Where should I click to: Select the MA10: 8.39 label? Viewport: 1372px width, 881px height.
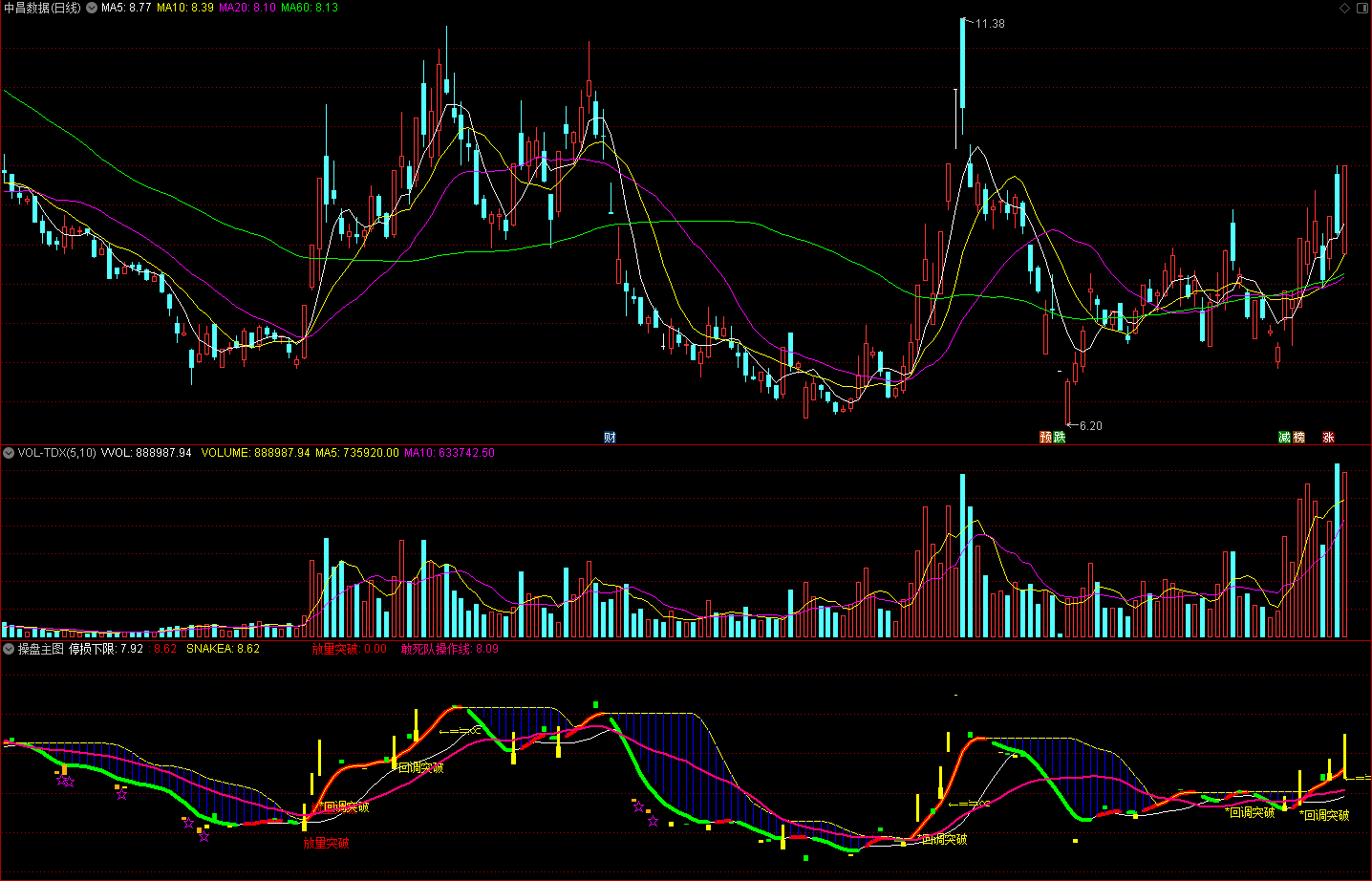pos(185,8)
